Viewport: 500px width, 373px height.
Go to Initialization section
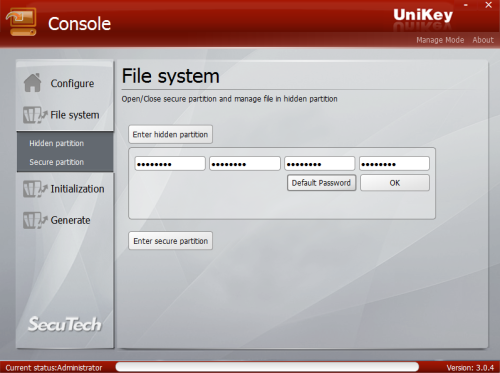77,189
